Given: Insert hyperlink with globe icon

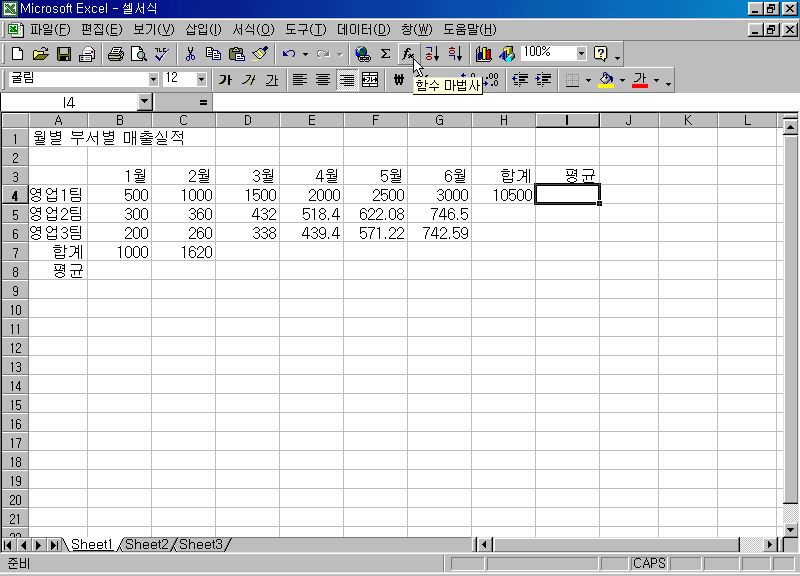Looking at the screenshot, I should tap(363, 54).
